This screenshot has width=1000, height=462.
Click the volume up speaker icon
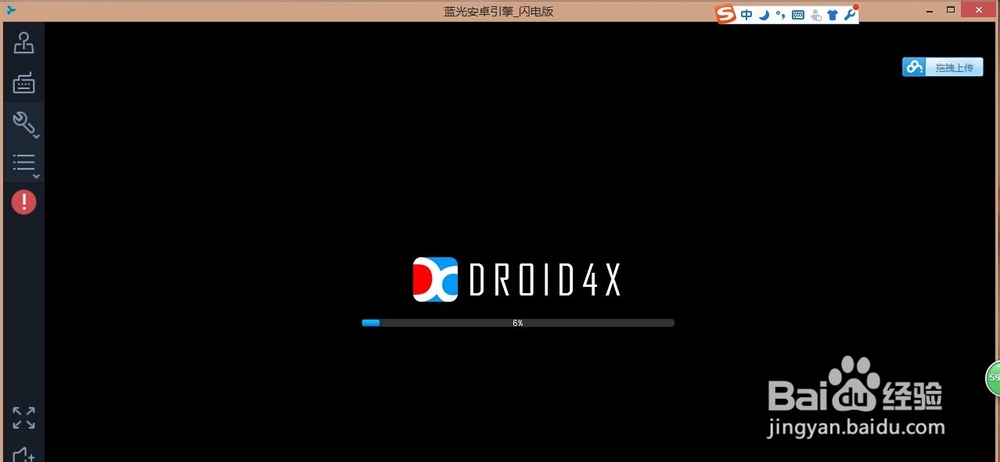click(x=24, y=454)
